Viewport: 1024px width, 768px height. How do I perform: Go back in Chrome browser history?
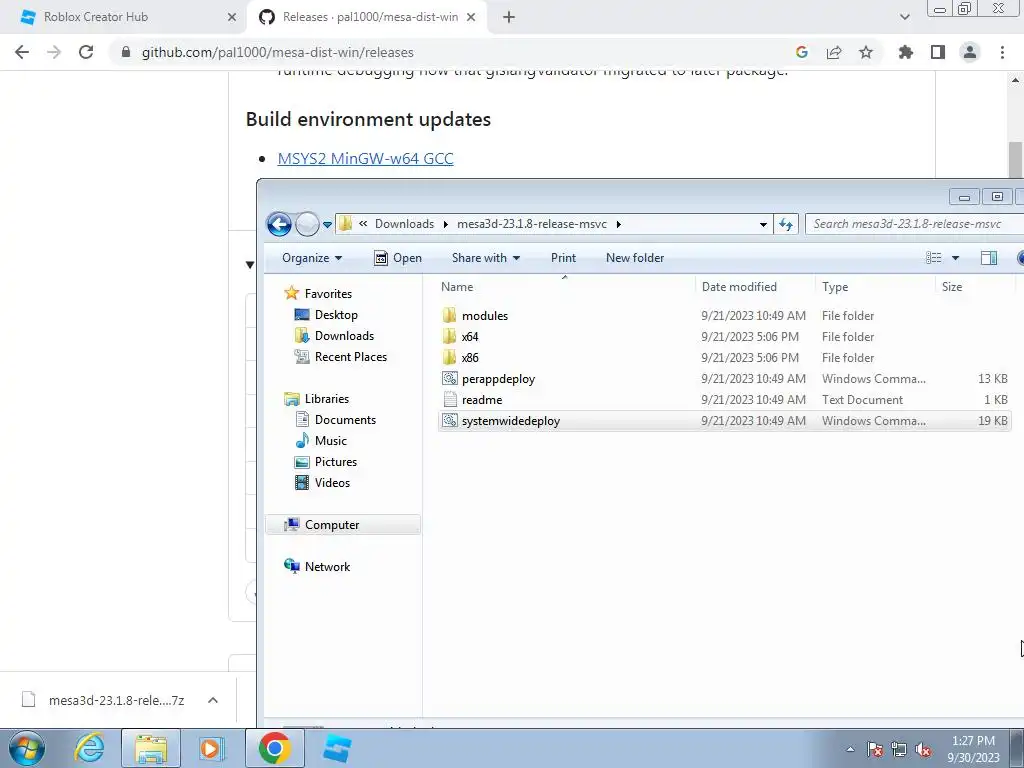pyautogui.click(x=22, y=52)
